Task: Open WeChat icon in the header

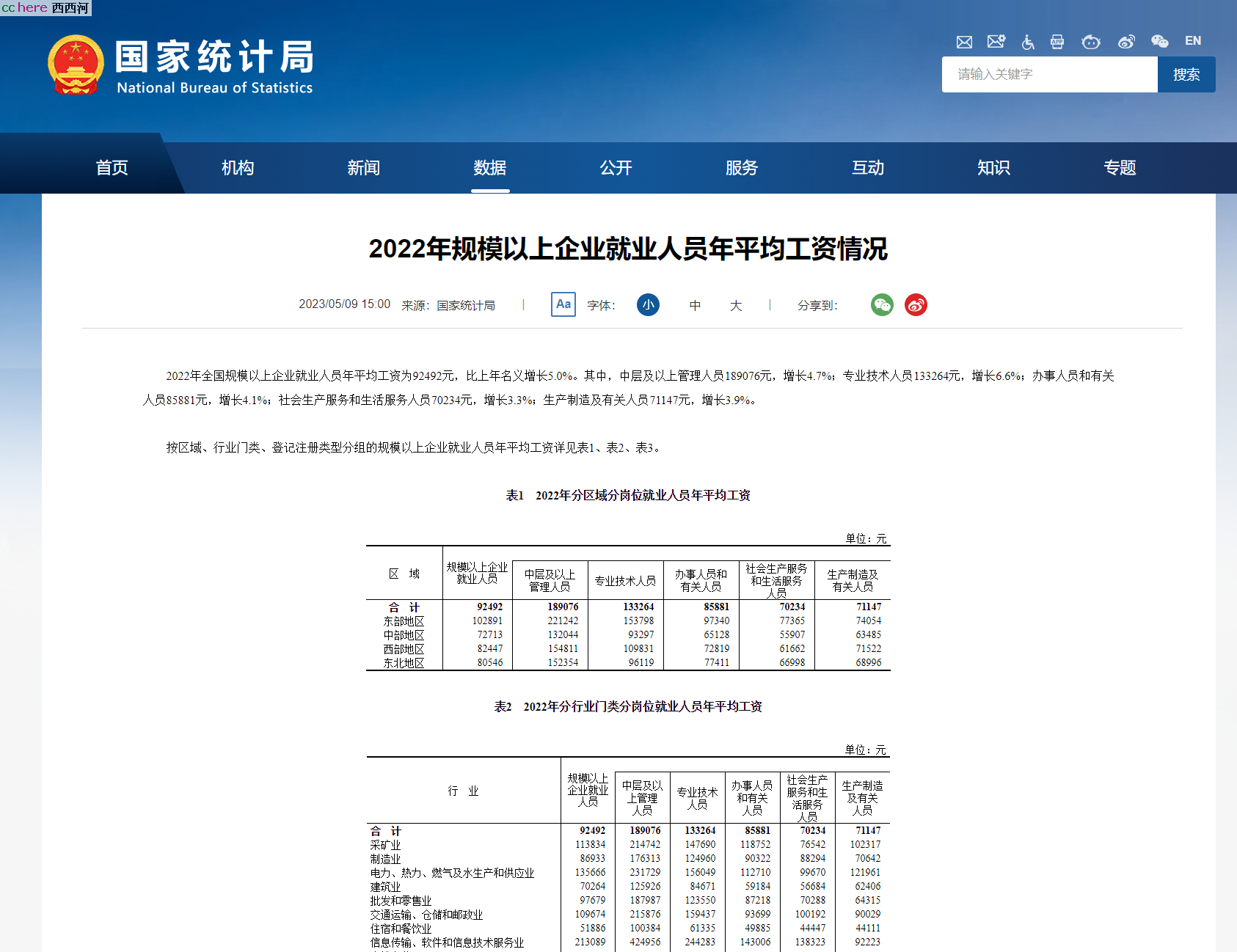Action: pyautogui.click(x=1160, y=42)
